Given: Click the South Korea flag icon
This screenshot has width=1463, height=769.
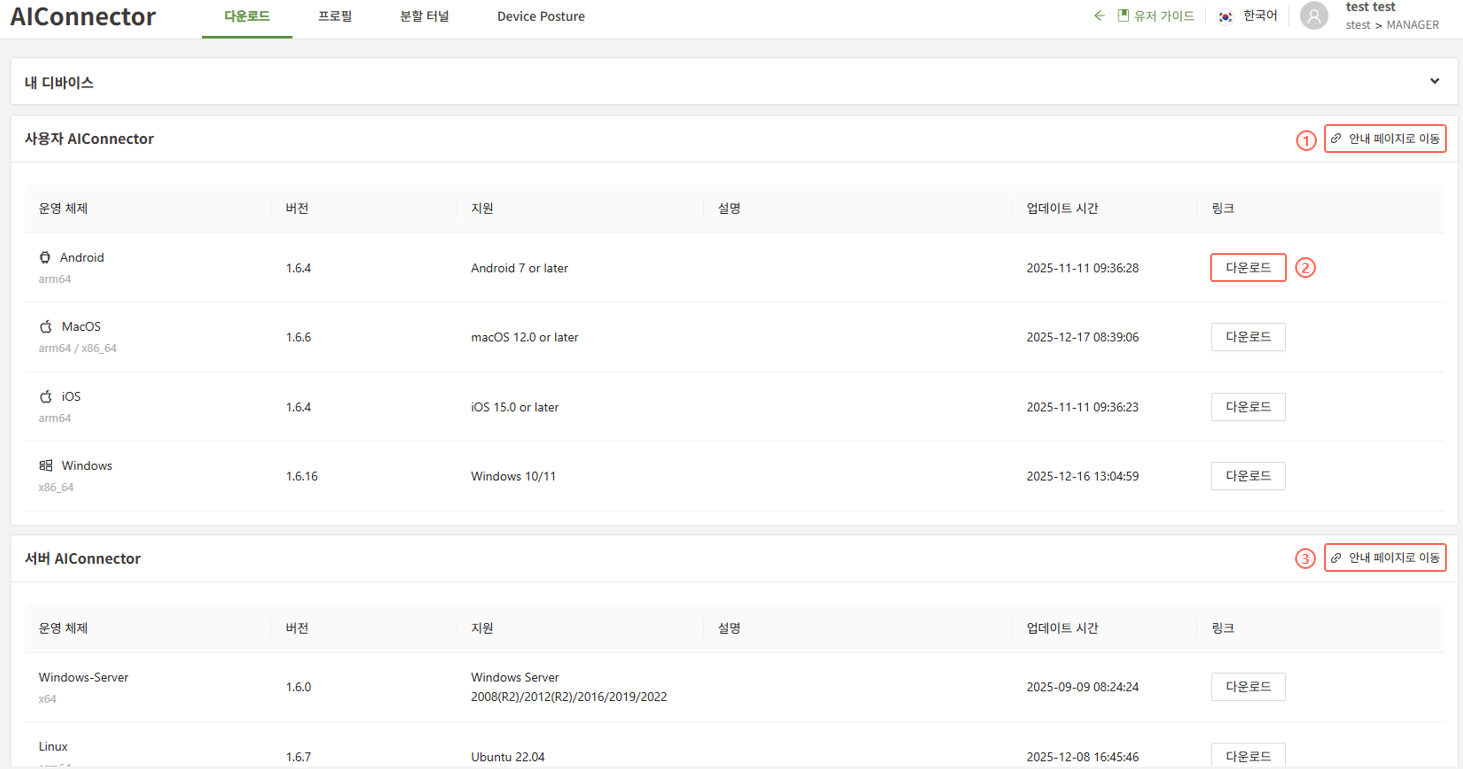Looking at the screenshot, I should [x=1225, y=16].
